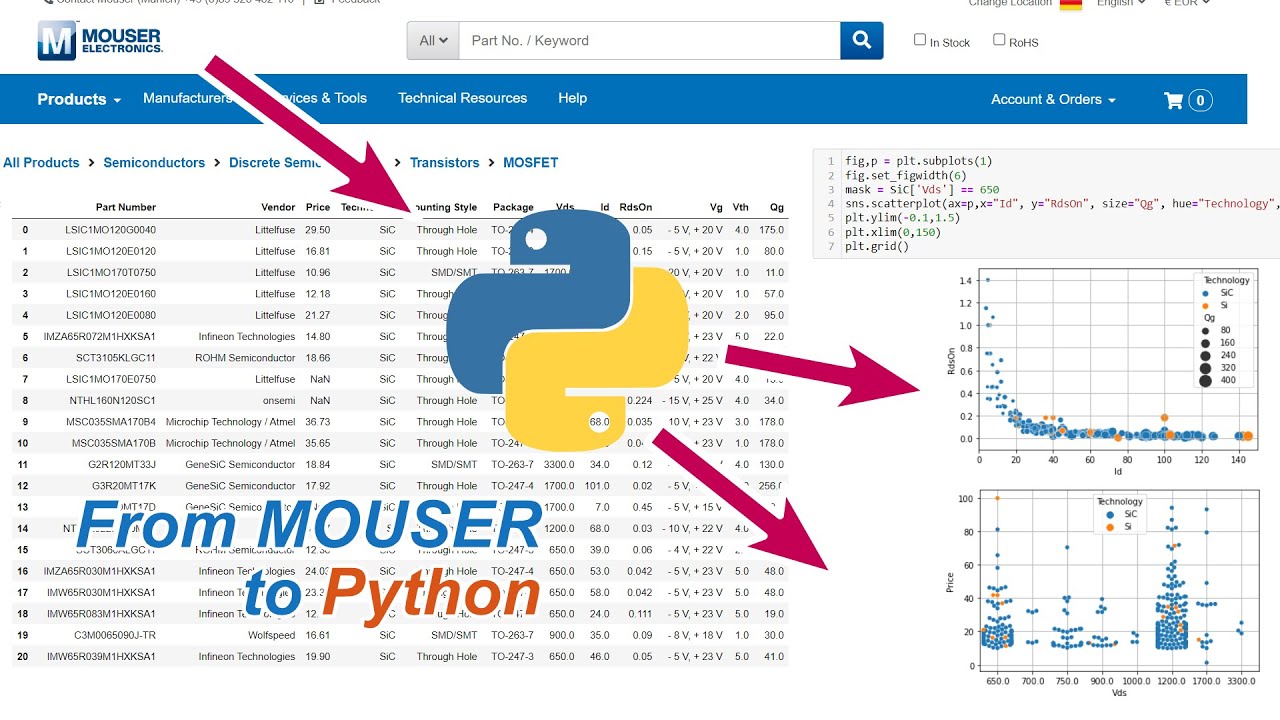Click the Vth column header
Image resolution: width=1280 pixels, height=720 pixels.
tap(740, 207)
